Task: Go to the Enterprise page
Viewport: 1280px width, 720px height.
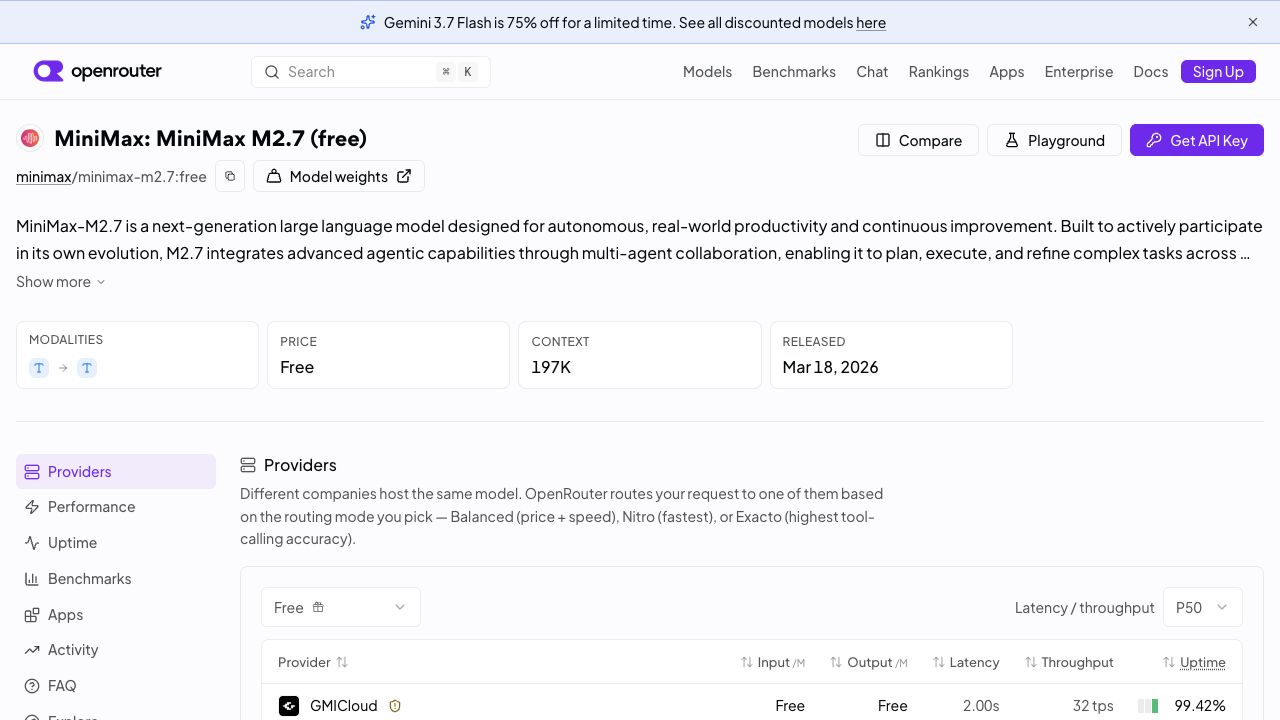Action: [1079, 72]
